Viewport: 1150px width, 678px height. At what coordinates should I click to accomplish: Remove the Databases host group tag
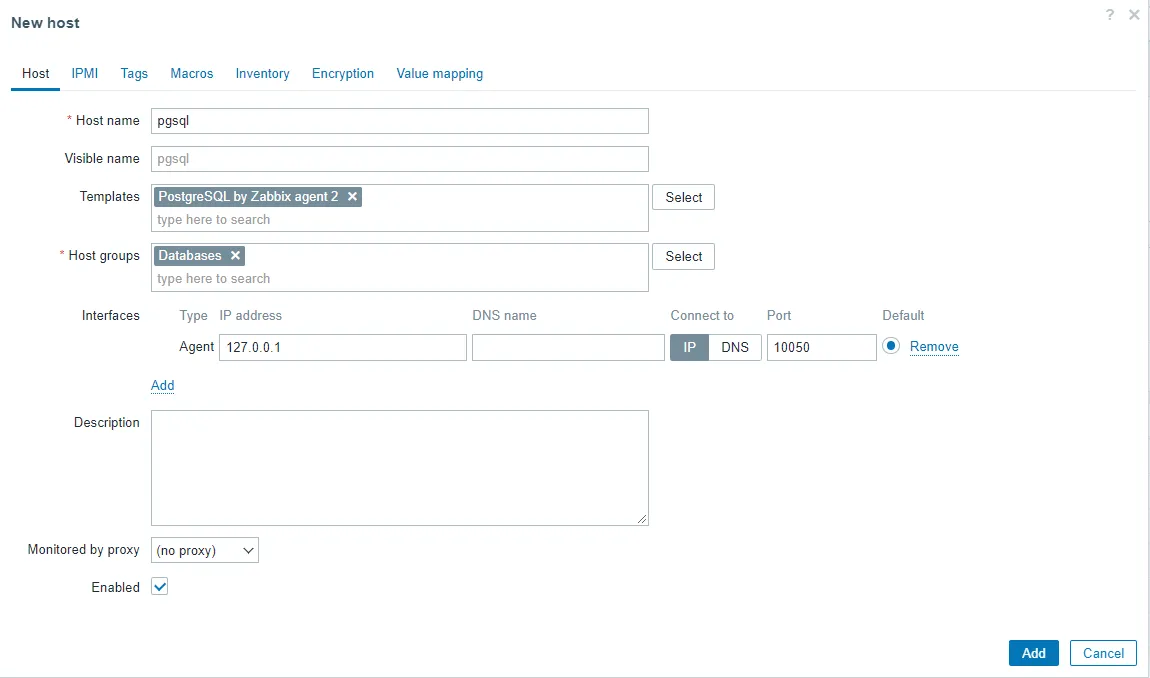pyautogui.click(x=235, y=255)
